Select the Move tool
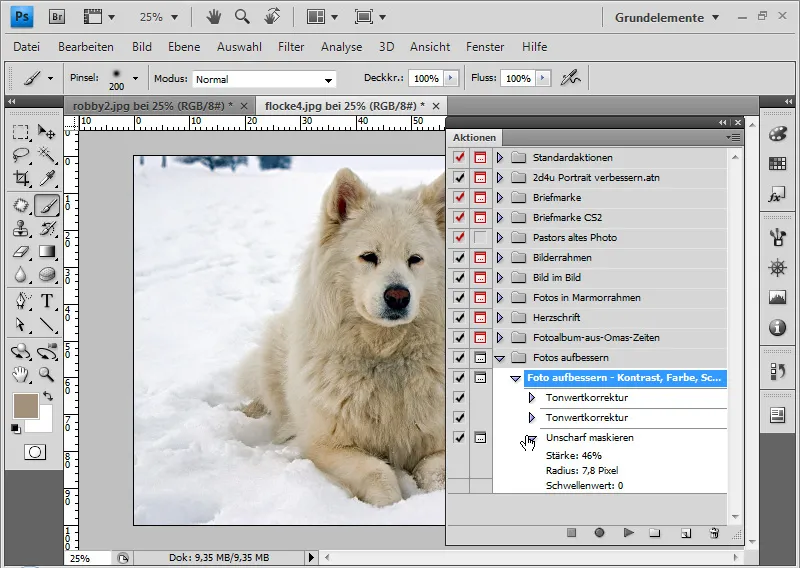800x568 pixels. point(47,133)
